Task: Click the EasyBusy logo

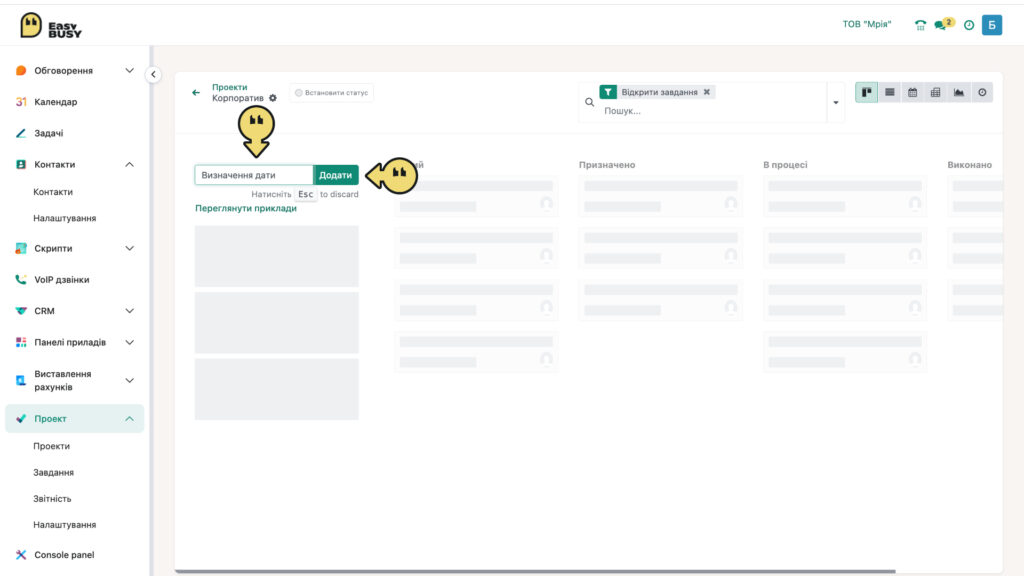Action: pos(50,25)
